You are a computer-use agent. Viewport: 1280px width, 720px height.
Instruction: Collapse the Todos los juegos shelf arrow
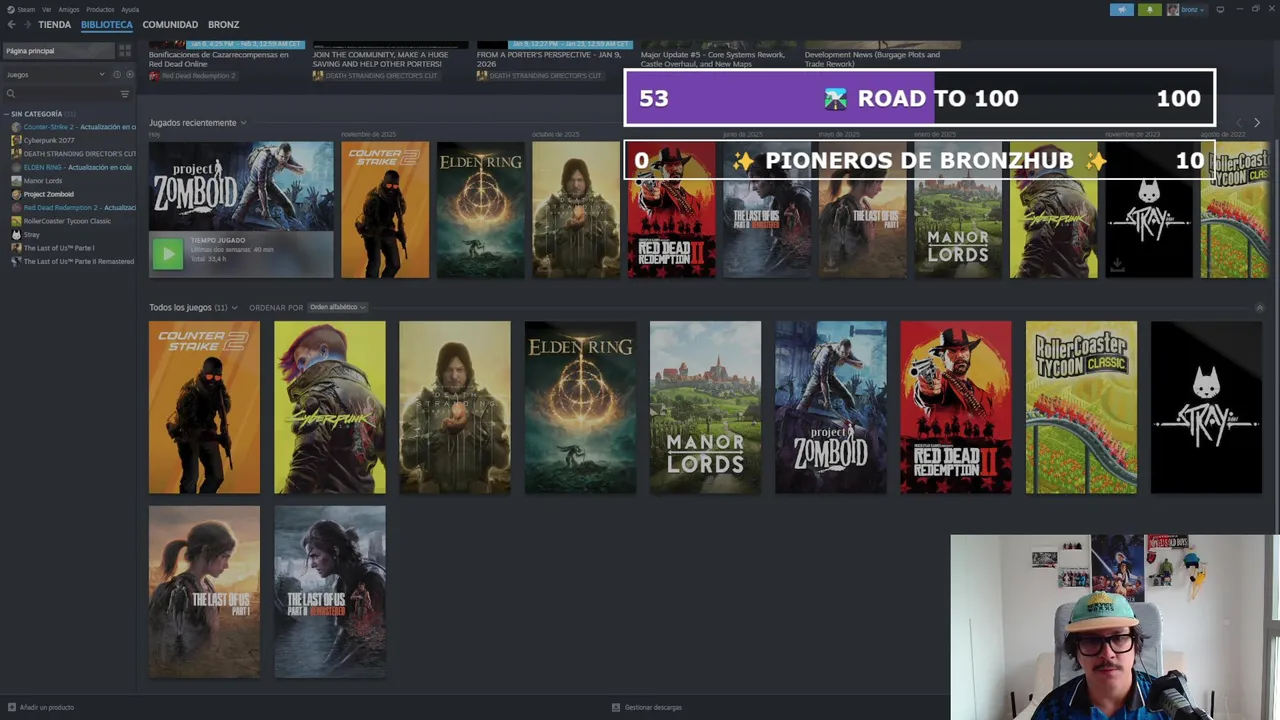tap(1259, 307)
